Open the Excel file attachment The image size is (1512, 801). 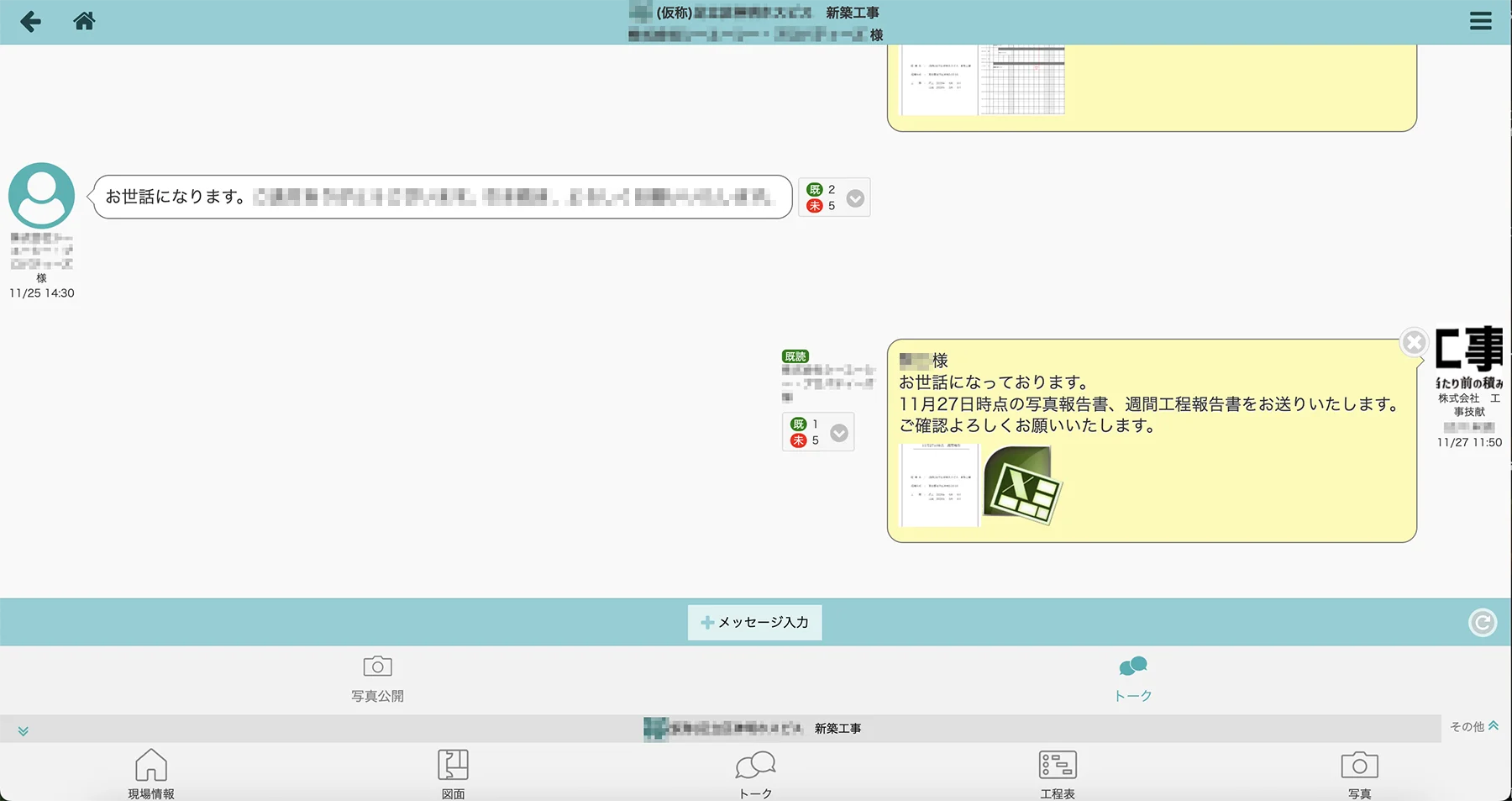1021,486
